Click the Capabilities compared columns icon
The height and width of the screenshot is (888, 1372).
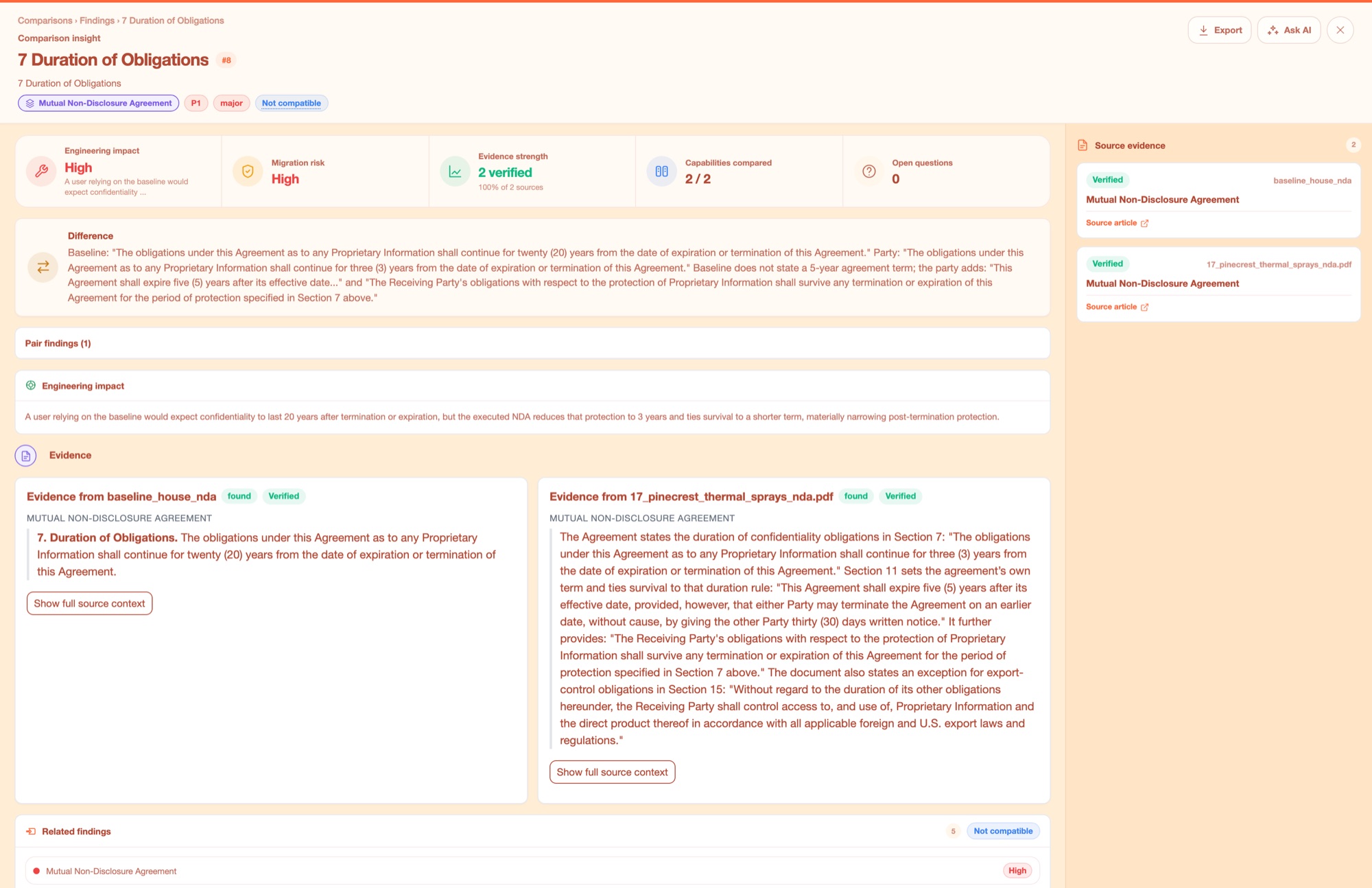point(661,171)
